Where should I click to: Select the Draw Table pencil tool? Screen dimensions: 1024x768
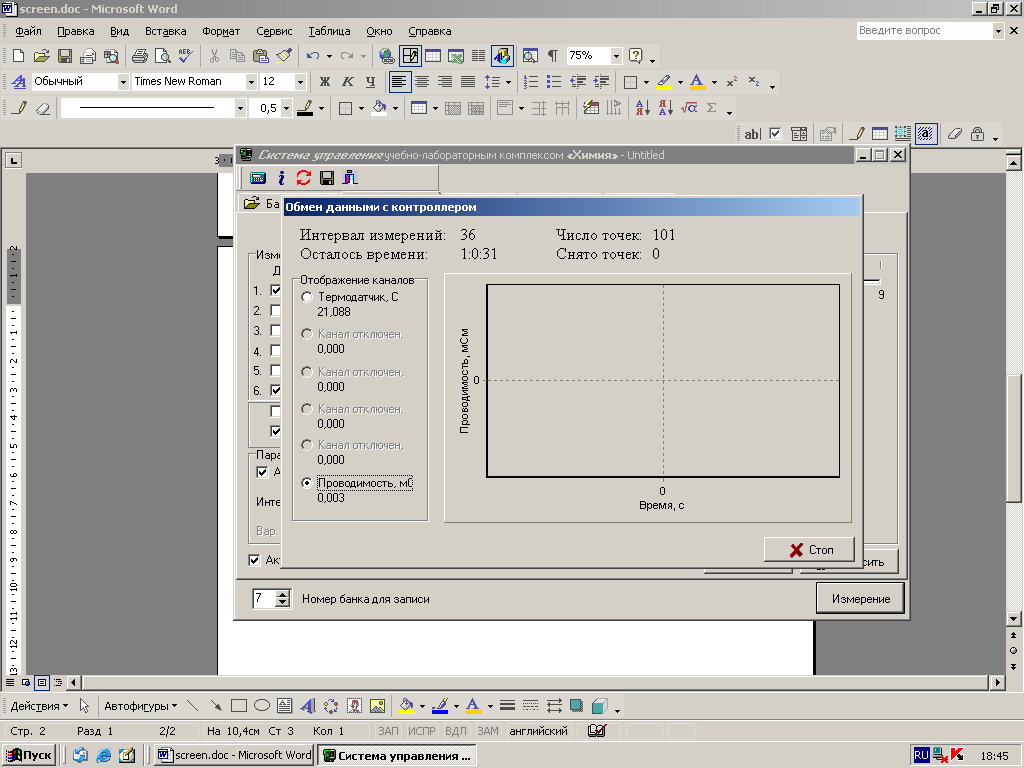[x=19, y=108]
